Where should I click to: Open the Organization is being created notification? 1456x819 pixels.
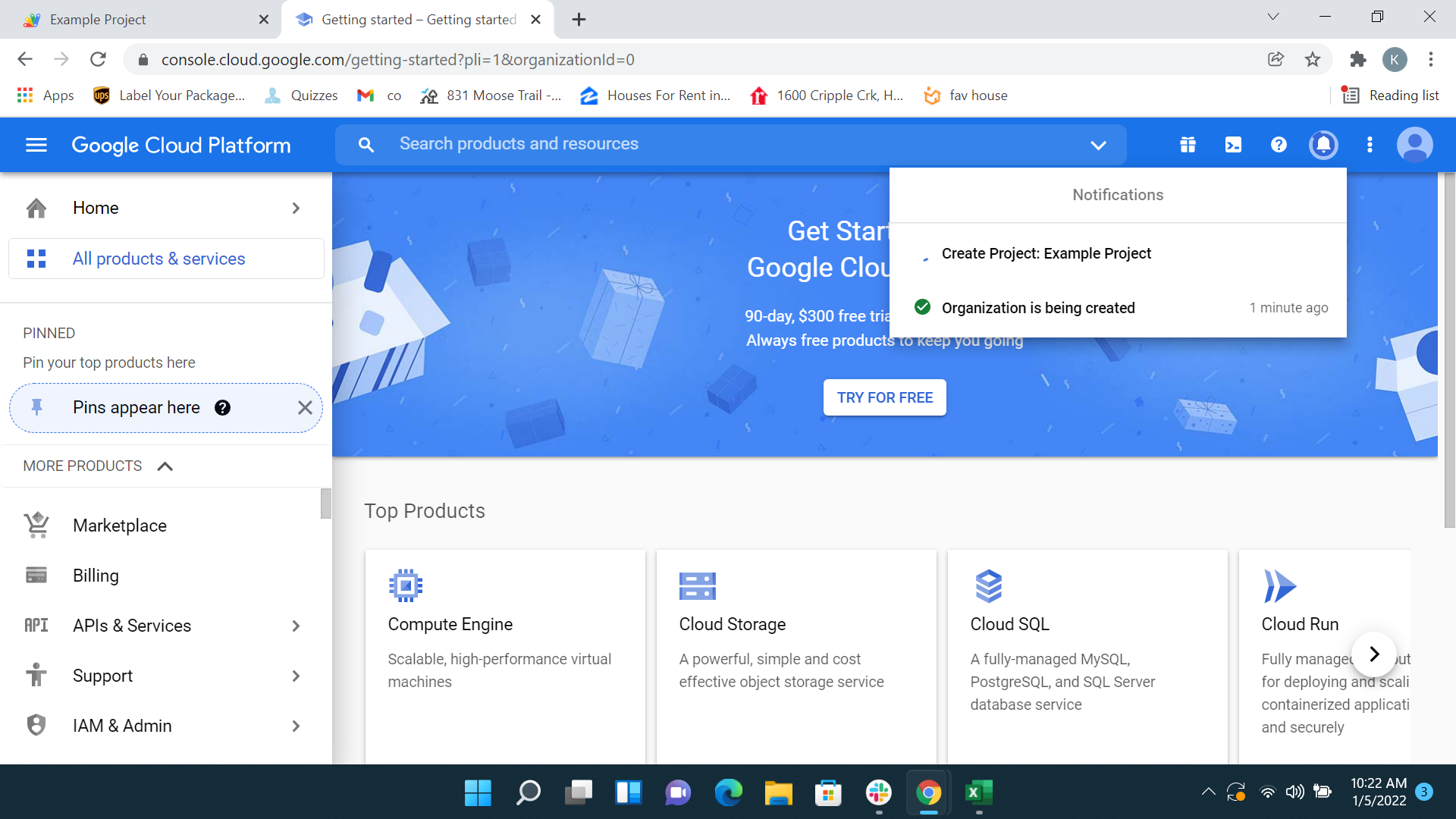(1118, 308)
